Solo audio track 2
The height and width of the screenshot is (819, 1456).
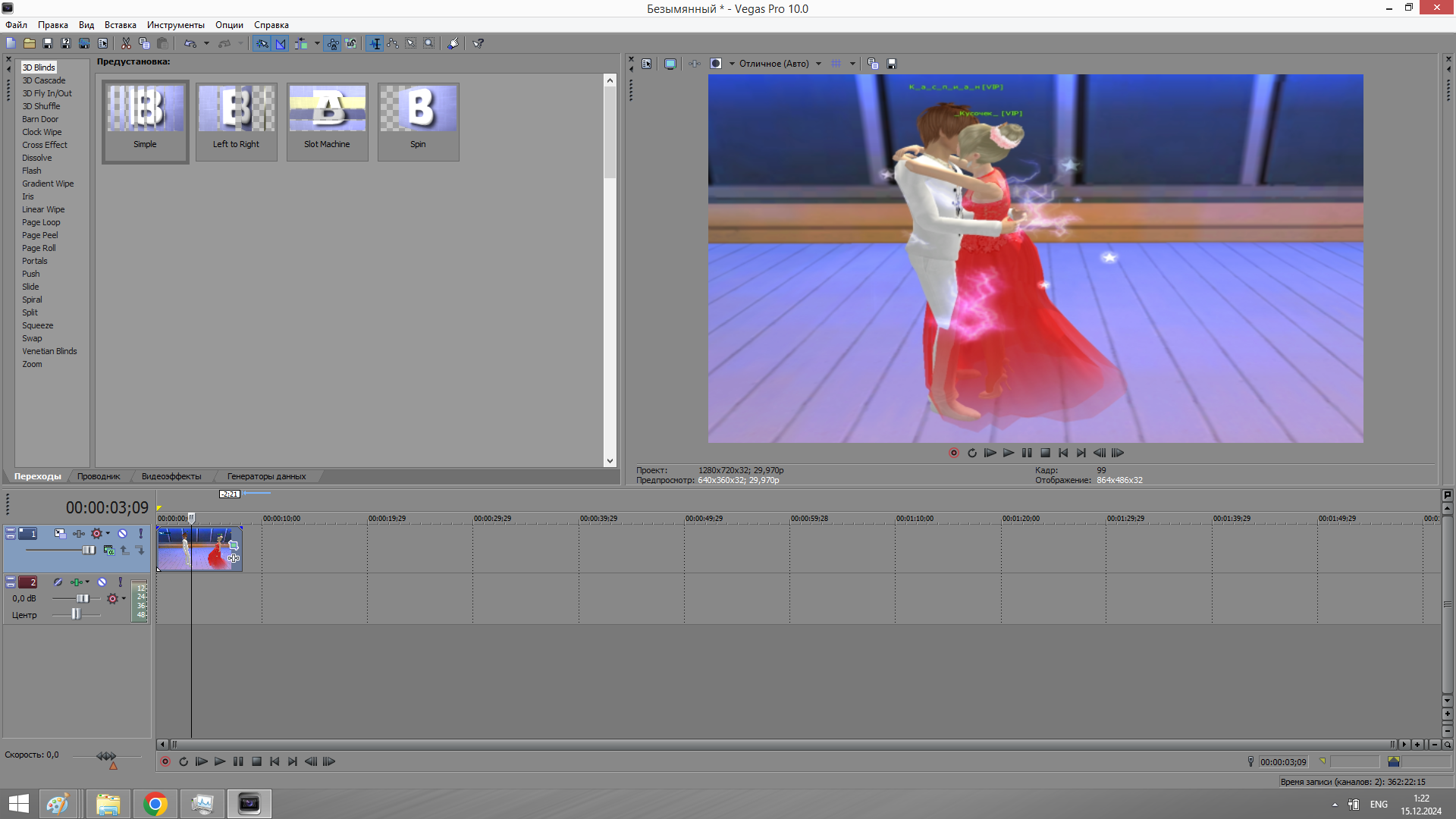pyautogui.click(x=120, y=582)
